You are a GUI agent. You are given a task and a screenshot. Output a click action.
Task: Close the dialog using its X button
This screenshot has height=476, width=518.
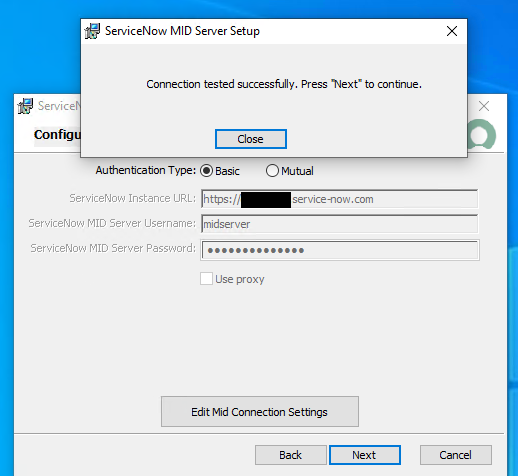pos(452,31)
